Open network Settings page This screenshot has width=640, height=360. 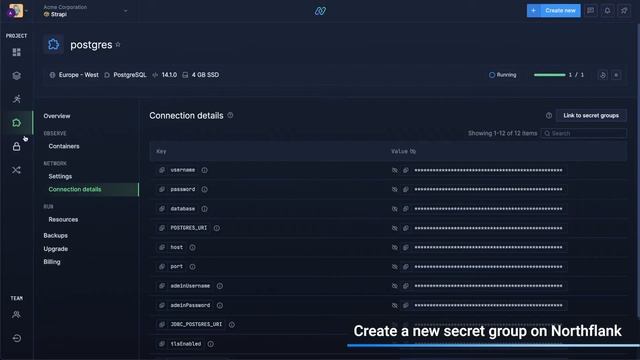pyautogui.click(x=60, y=176)
